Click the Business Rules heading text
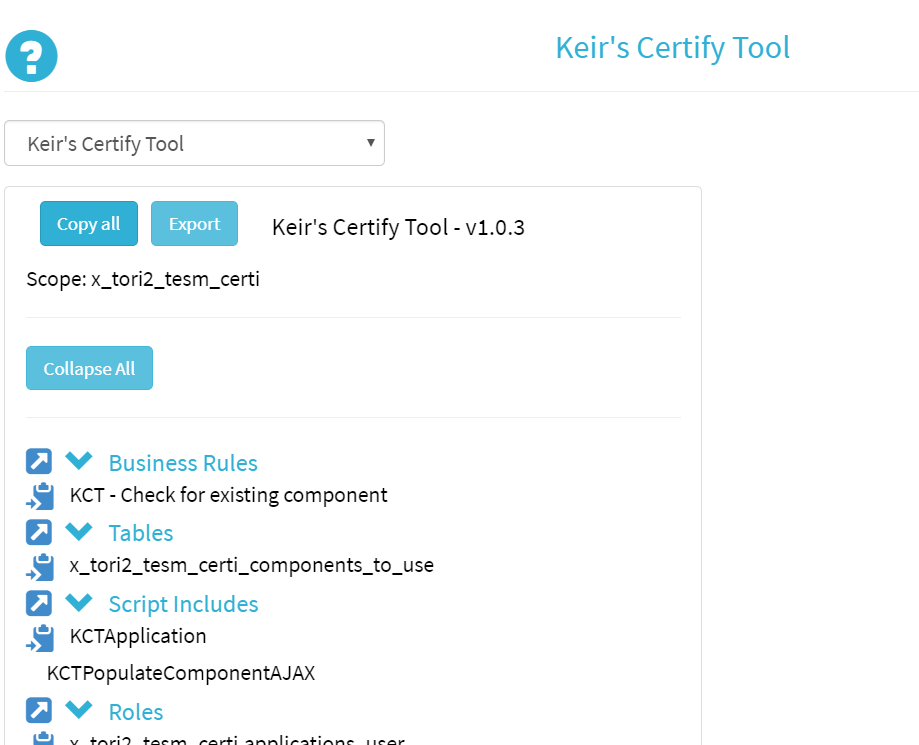 click(183, 463)
